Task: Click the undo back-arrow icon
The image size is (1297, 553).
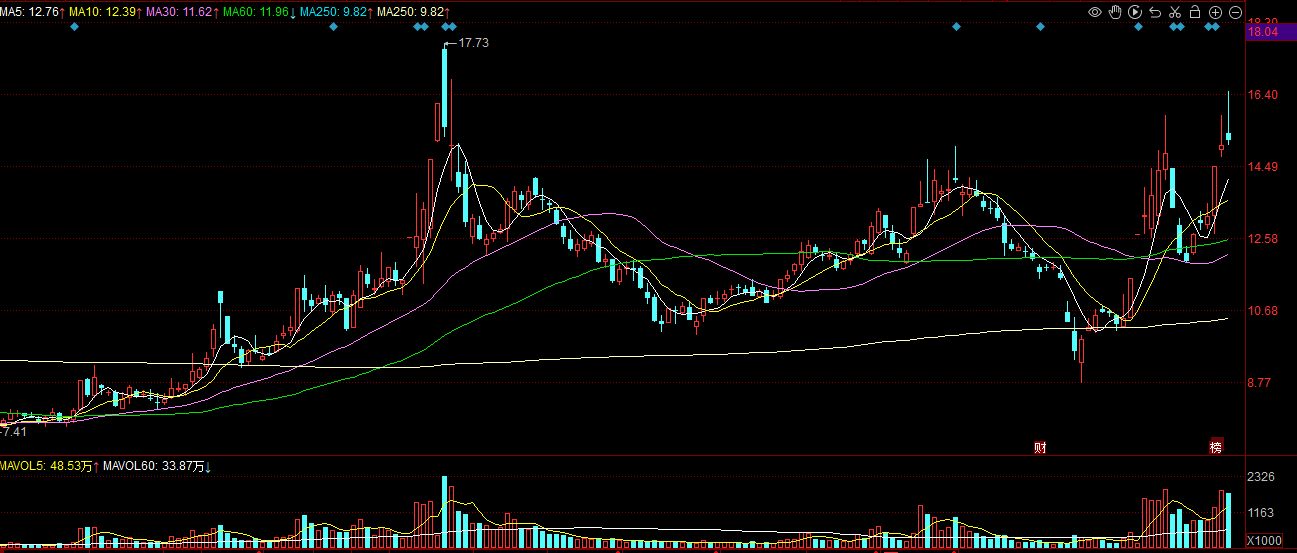Action: [1155, 12]
